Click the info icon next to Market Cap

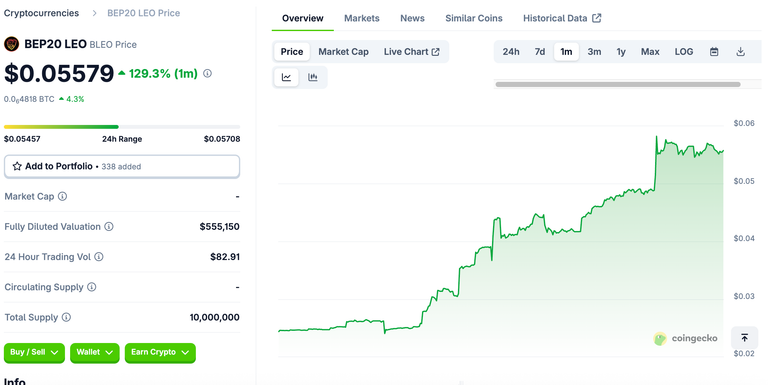[63, 196]
